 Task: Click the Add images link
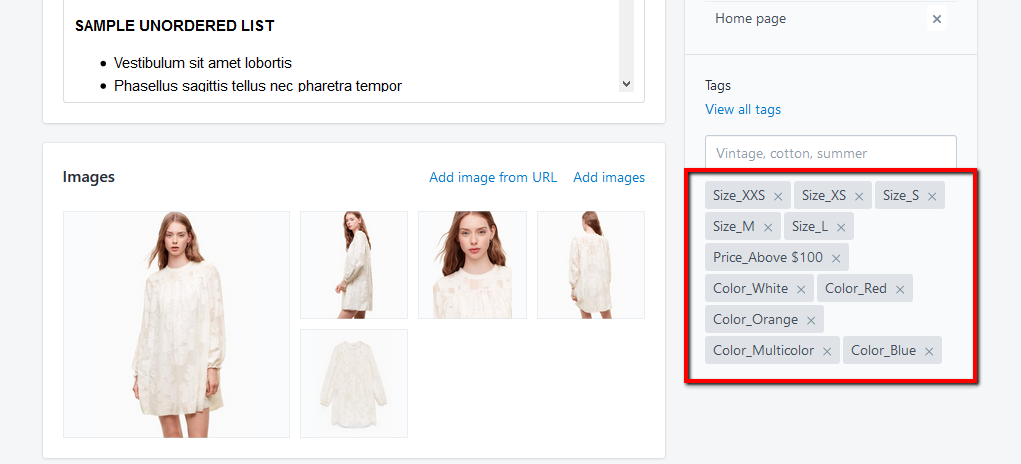[x=609, y=177]
